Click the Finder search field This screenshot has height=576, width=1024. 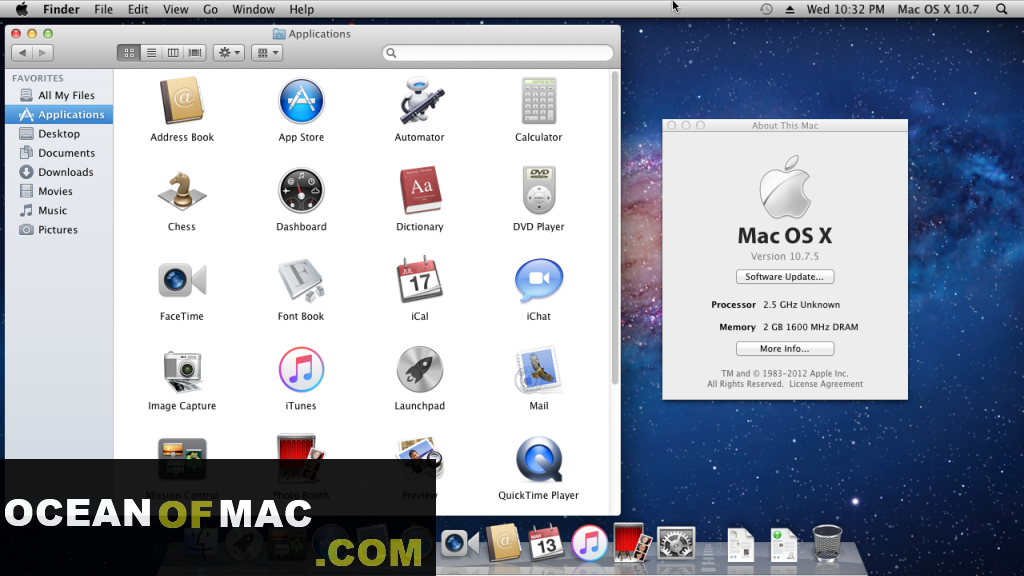(498, 53)
